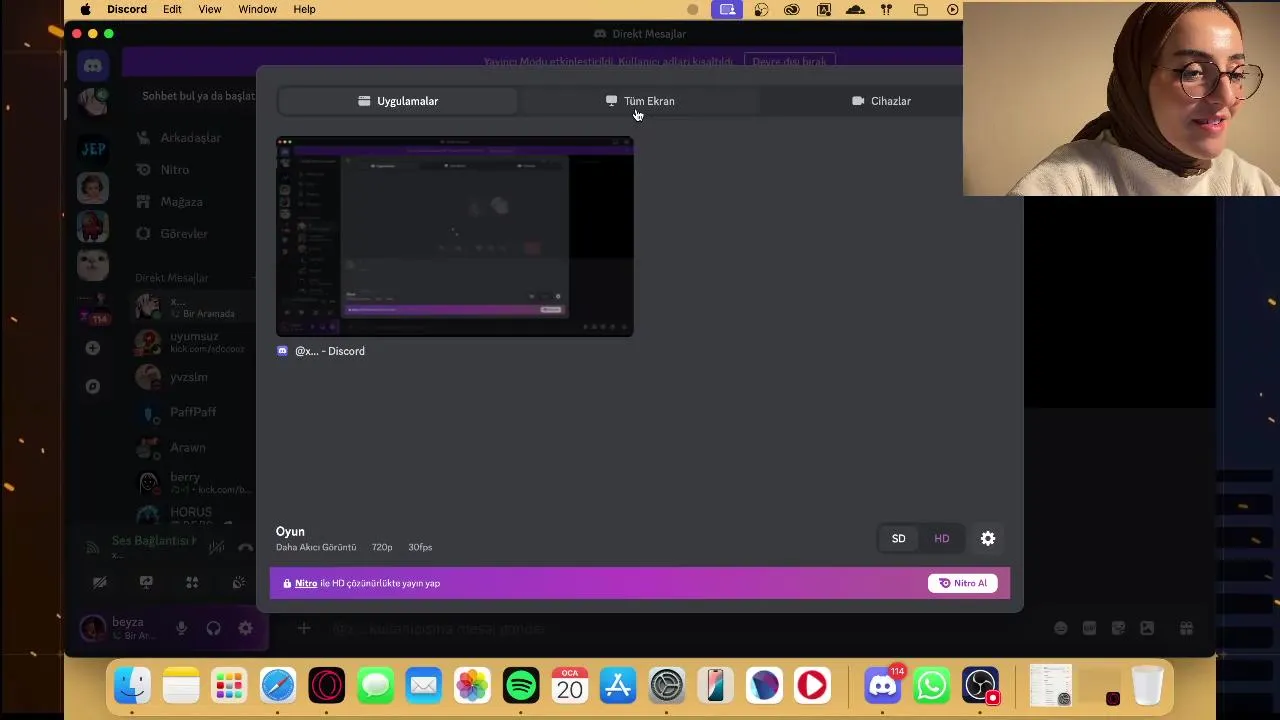Open Calendar from the Dock
This screenshot has width=1280, height=720.
[x=569, y=685]
